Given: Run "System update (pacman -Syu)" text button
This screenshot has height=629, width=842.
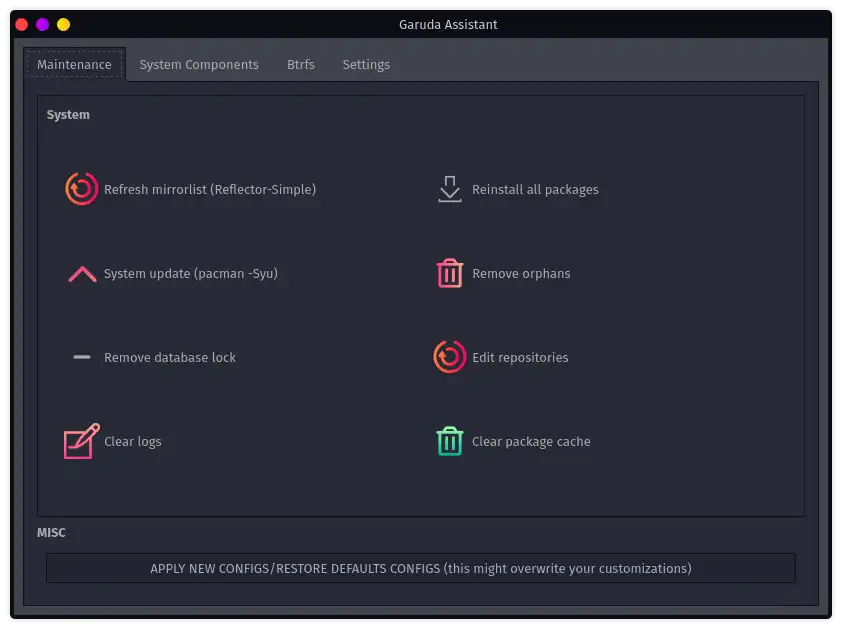Looking at the screenshot, I should coord(191,273).
